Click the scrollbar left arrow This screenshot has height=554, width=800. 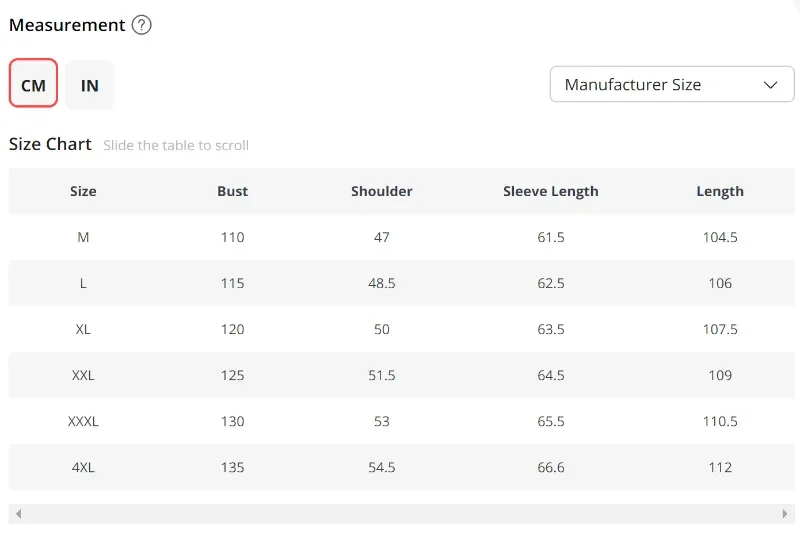[x=18, y=514]
